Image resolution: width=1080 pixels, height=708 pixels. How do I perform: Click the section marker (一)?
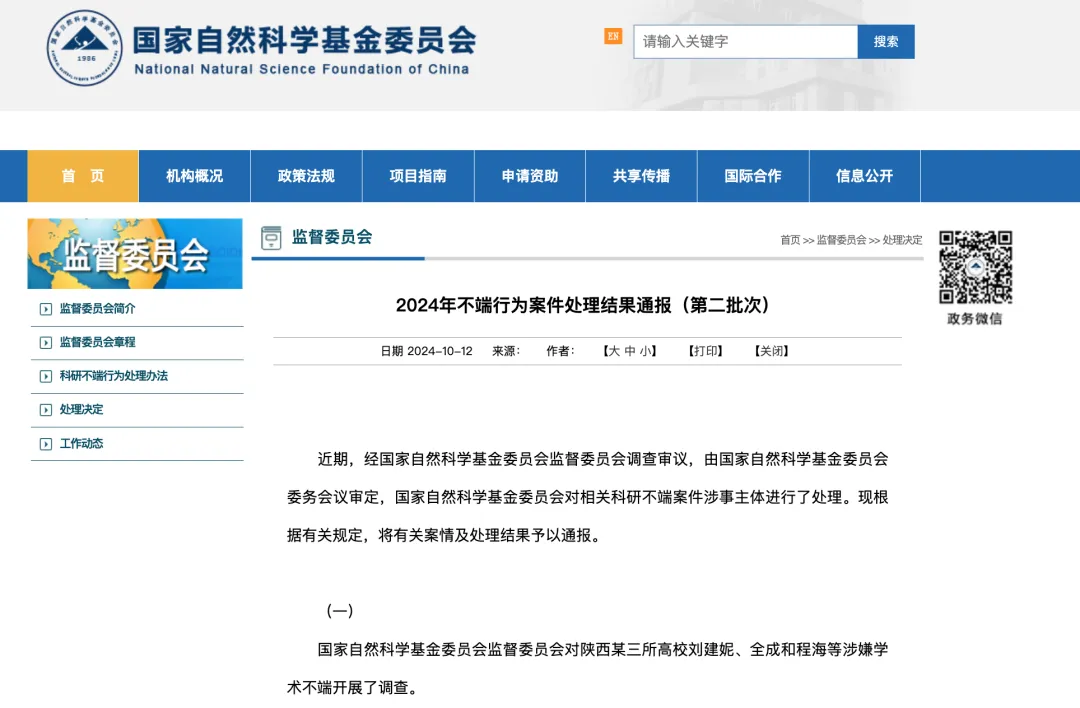pyautogui.click(x=340, y=611)
